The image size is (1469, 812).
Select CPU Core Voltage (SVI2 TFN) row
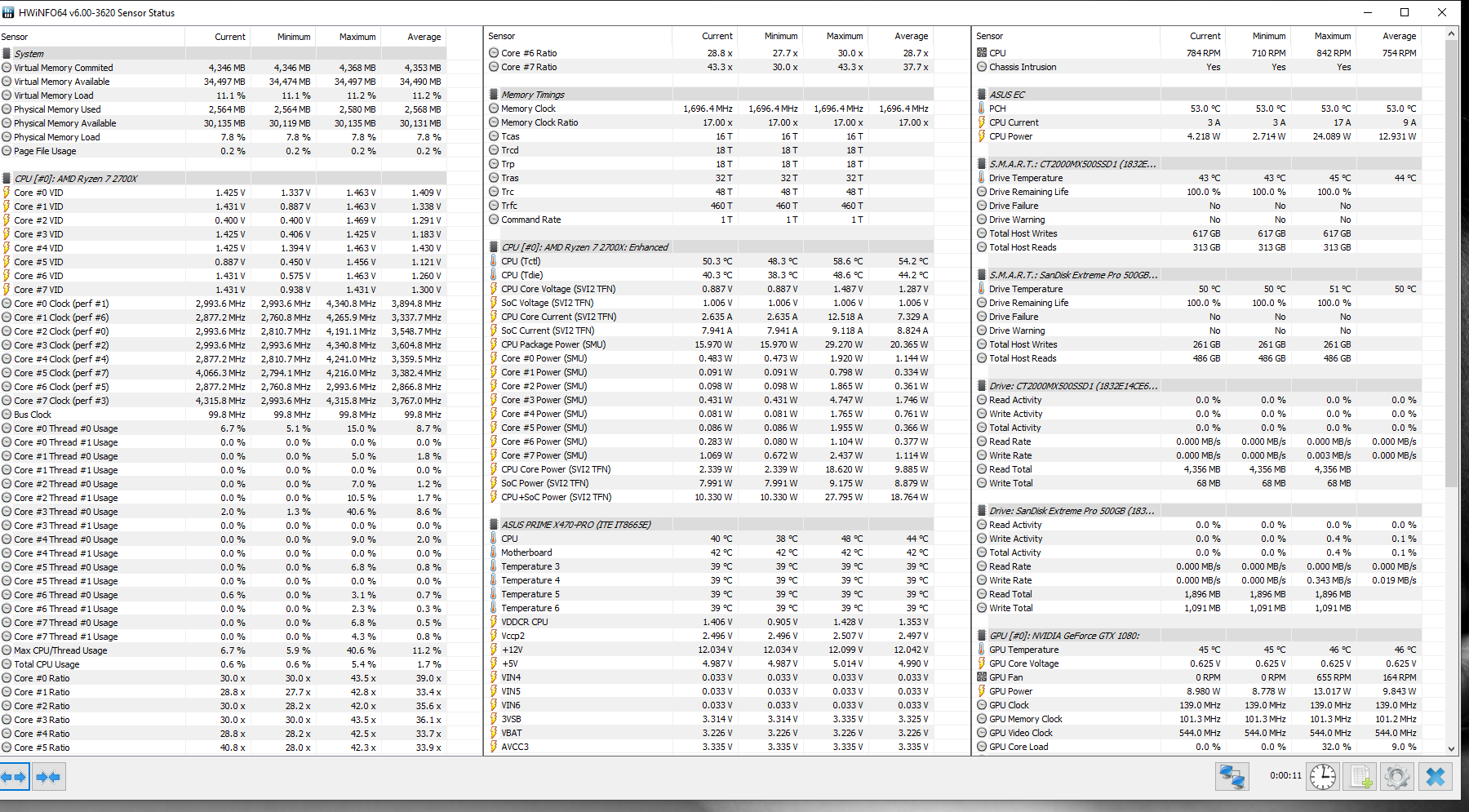(708, 289)
